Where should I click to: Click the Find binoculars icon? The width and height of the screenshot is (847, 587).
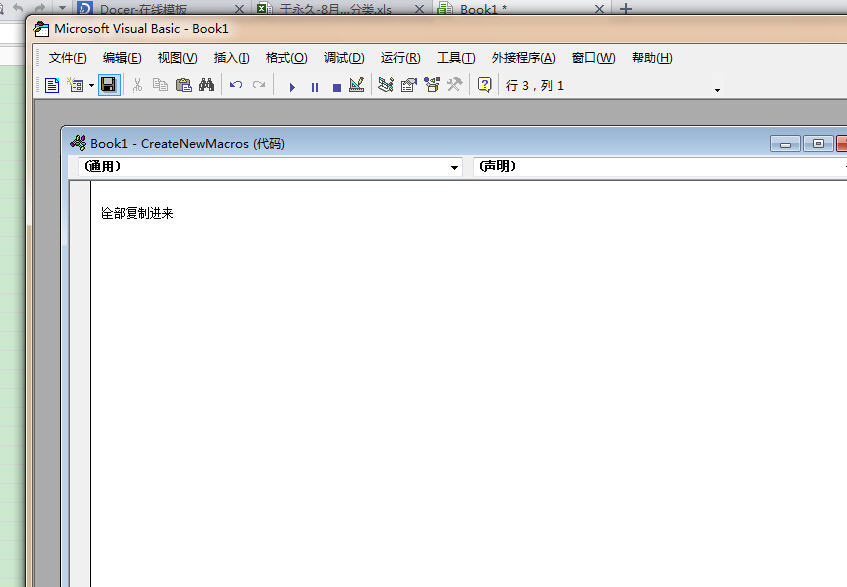coord(206,86)
